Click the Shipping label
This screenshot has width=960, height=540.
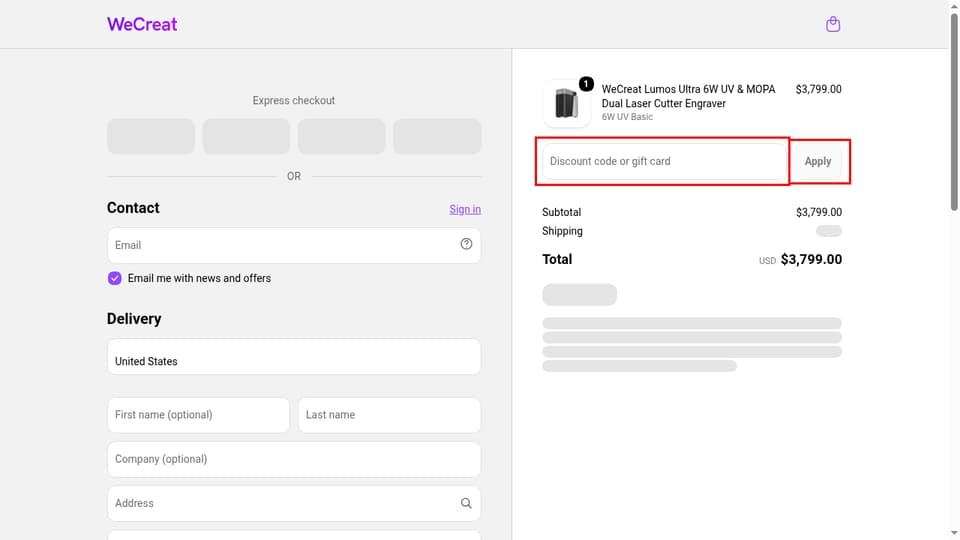pos(562,231)
